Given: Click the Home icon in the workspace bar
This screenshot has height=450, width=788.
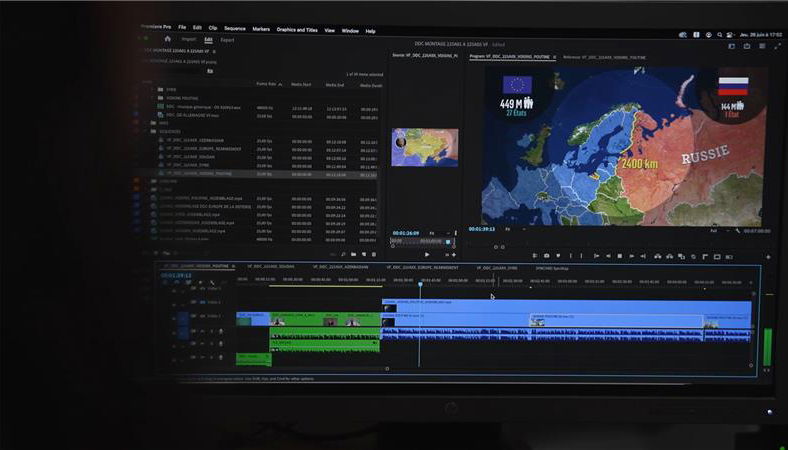Looking at the screenshot, I should point(168,40).
